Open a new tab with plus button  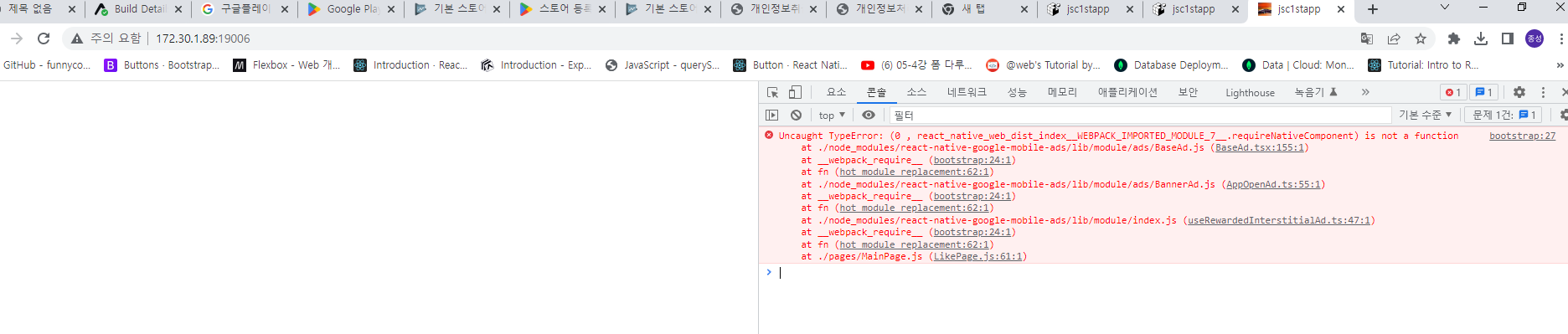tap(1372, 9)
